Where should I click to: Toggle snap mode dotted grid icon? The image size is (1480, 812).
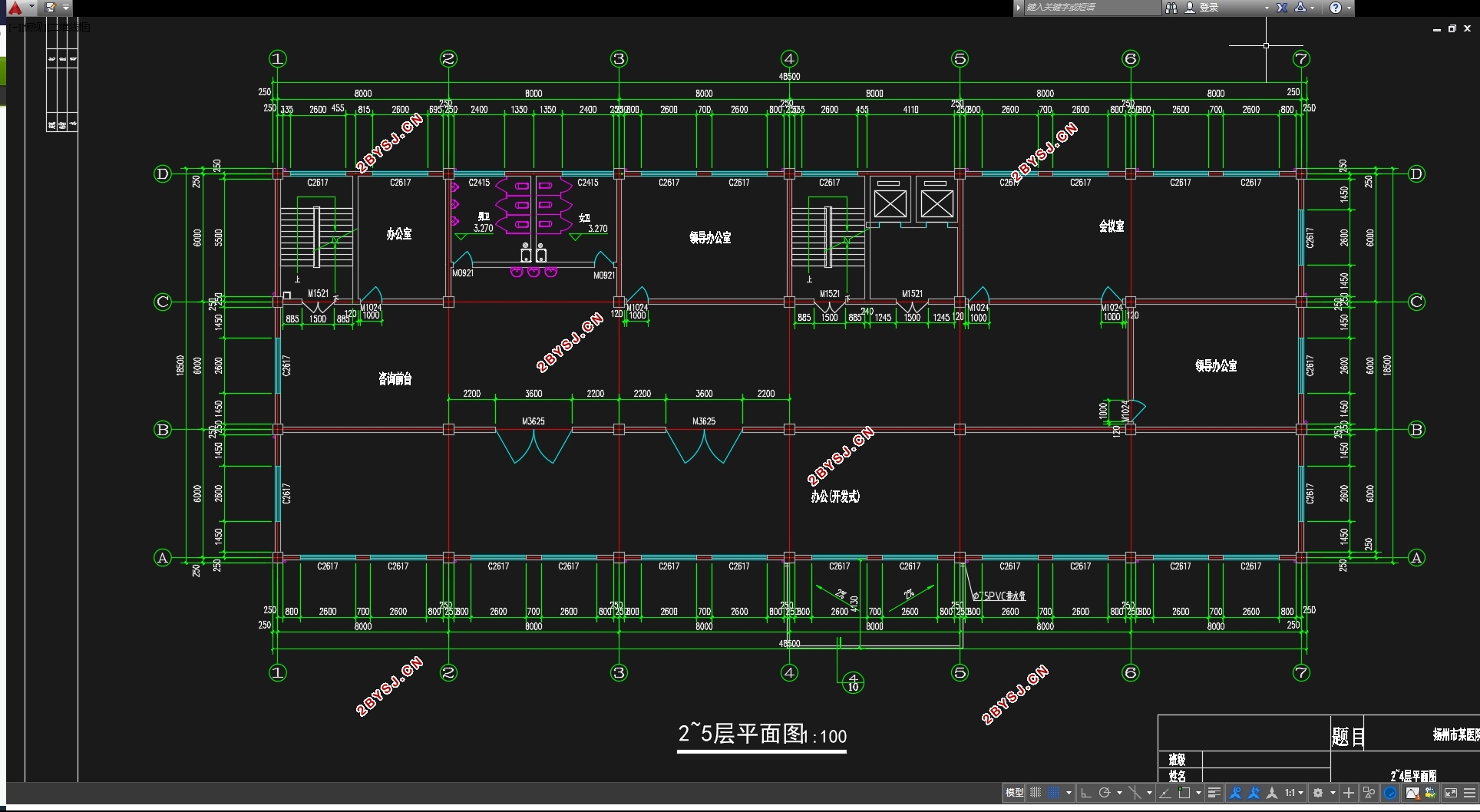click(x=1054, y=793)
